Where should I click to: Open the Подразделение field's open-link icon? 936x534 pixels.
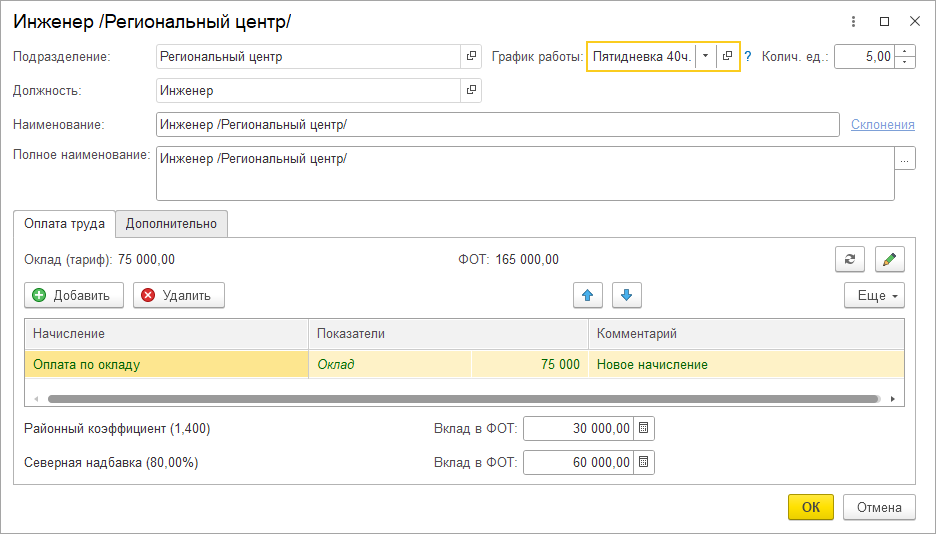(471, 56)
